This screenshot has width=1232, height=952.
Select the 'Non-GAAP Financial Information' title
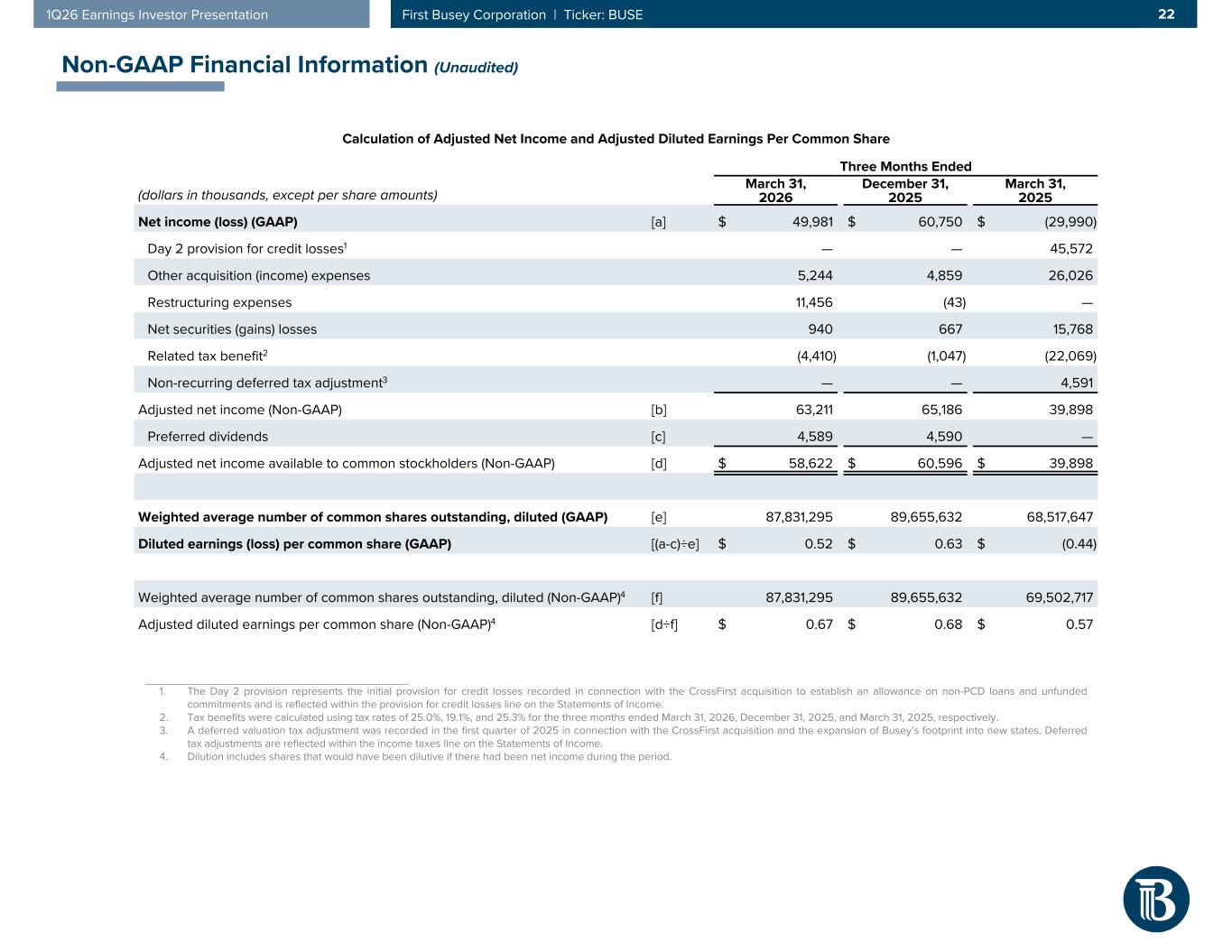coord(244,65)
